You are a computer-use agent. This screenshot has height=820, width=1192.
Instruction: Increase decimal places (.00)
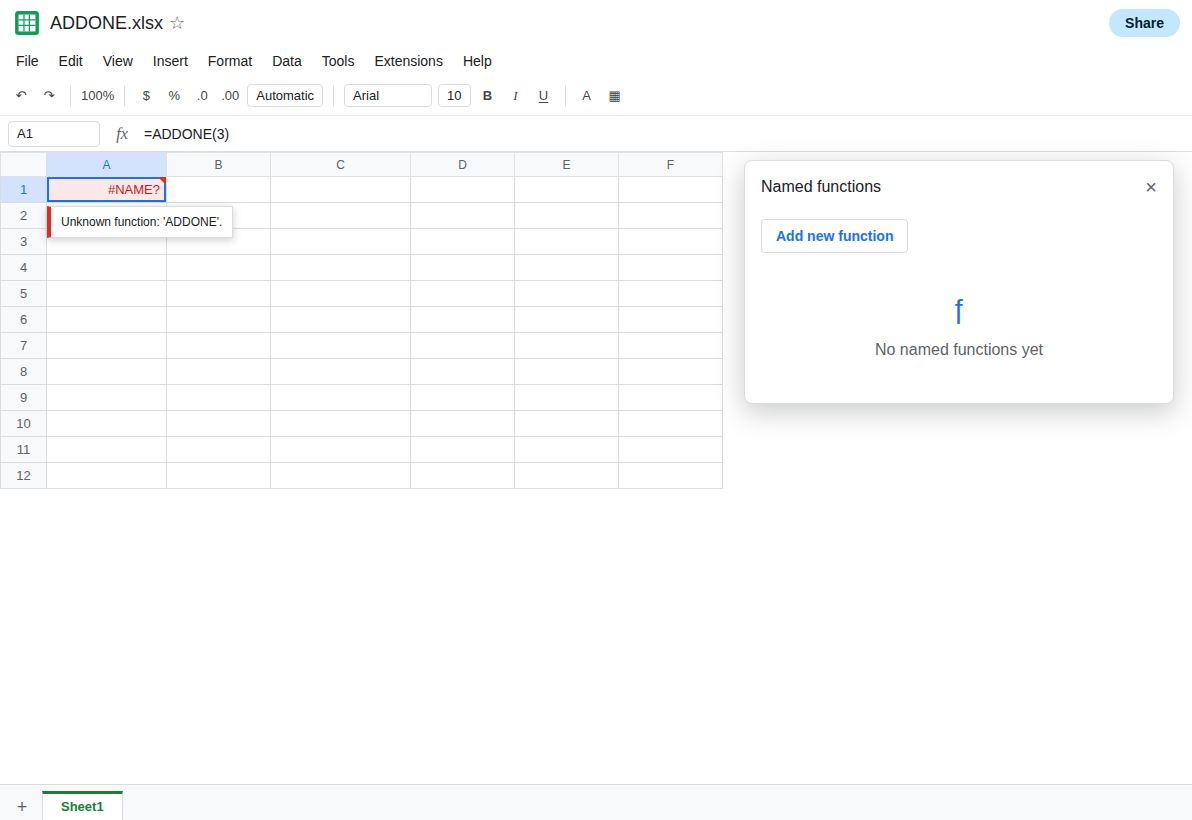click(230, 96)
